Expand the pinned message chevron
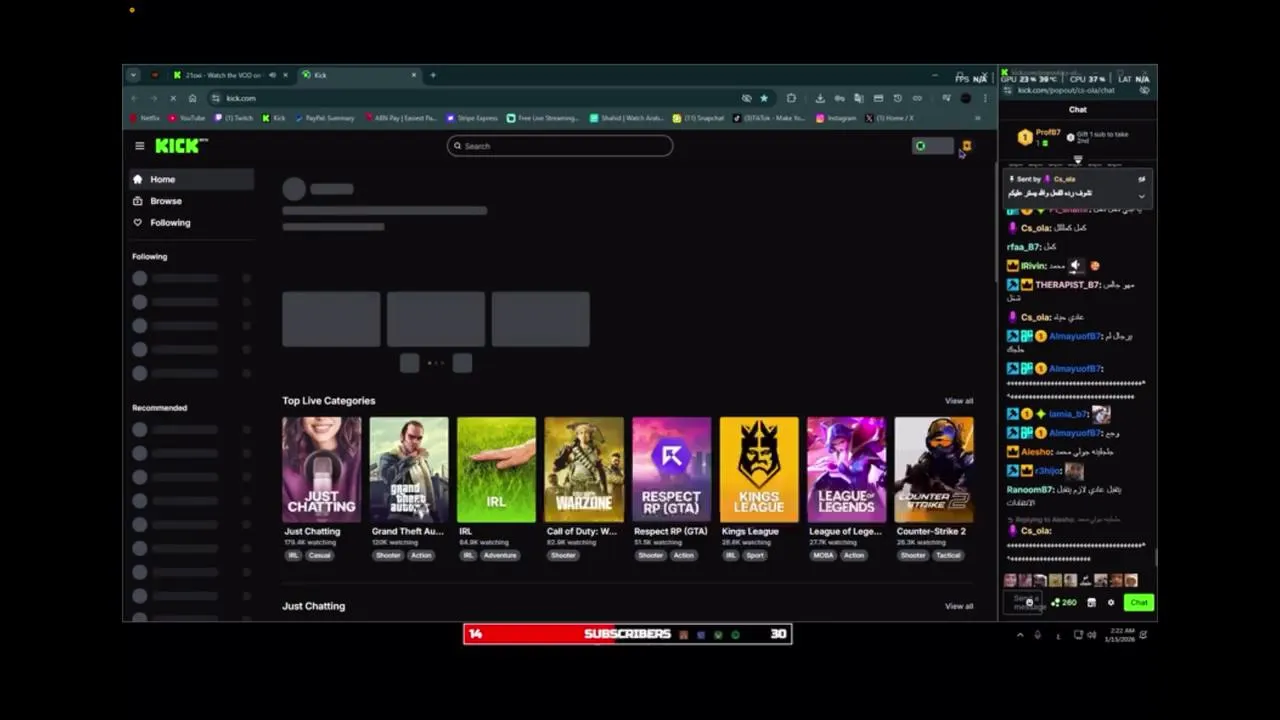 click(1141, 195)
